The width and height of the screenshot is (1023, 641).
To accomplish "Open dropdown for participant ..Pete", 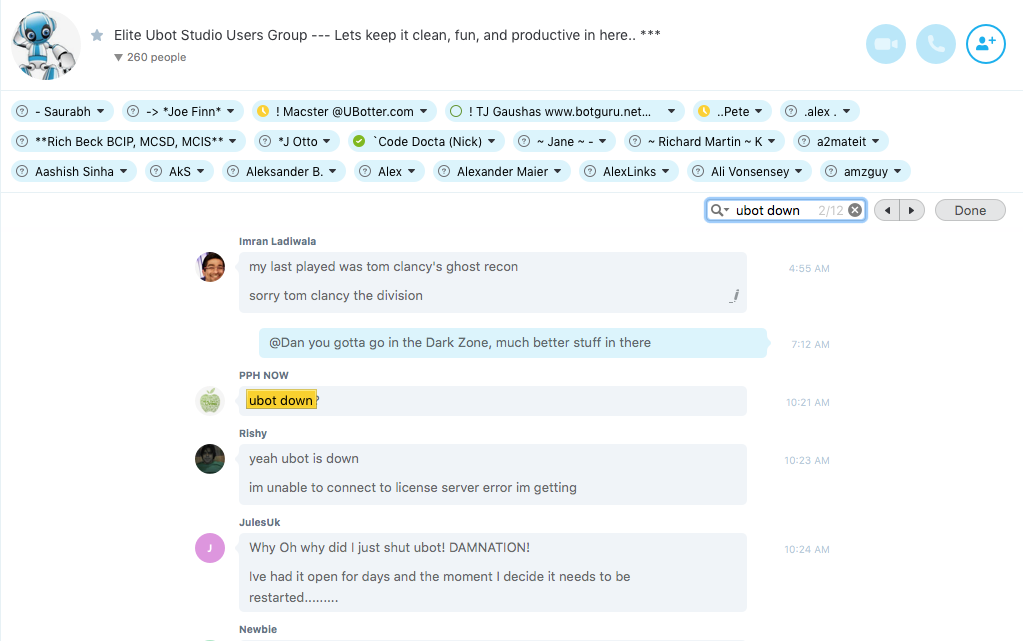I will (x=758, y=112).
